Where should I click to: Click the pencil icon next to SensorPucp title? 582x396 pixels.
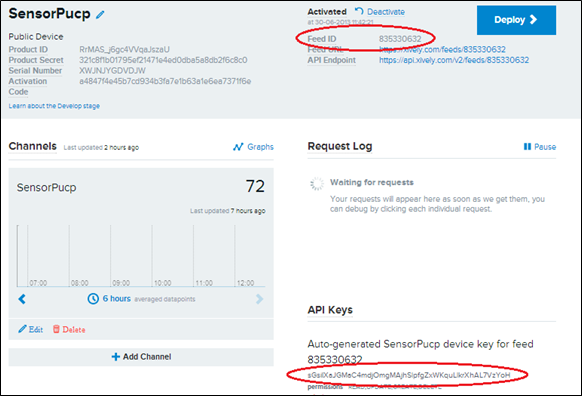pos(100,15)
